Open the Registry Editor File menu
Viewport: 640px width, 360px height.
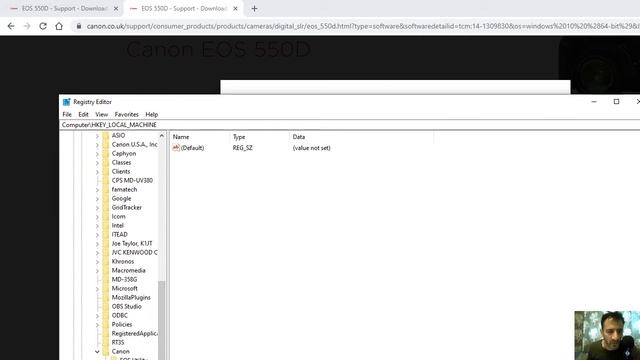(x=67, y=115)
